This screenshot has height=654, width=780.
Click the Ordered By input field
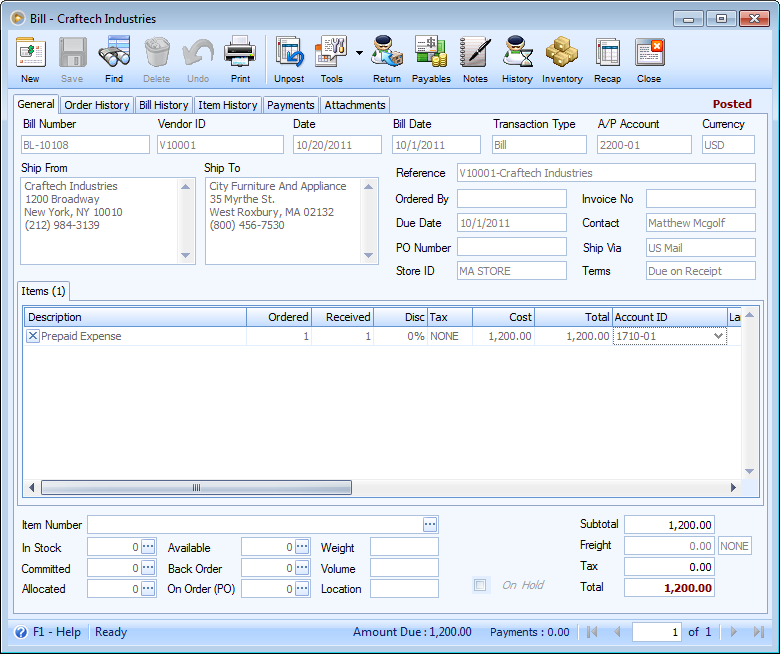tap(511, 198)
